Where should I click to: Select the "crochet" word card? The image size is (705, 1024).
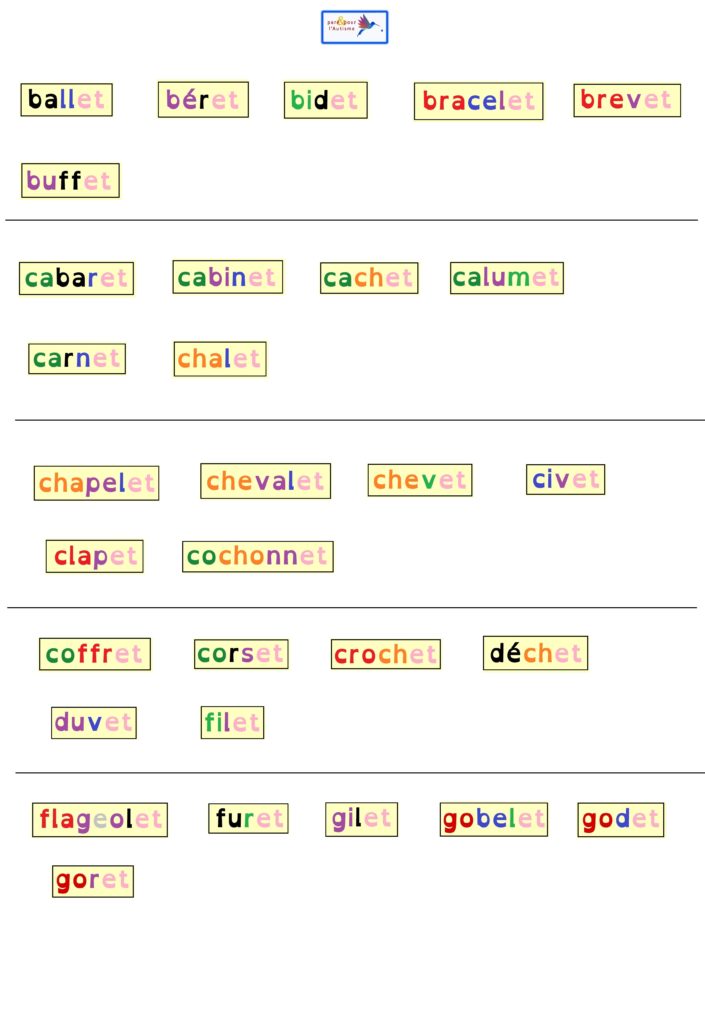386,654
